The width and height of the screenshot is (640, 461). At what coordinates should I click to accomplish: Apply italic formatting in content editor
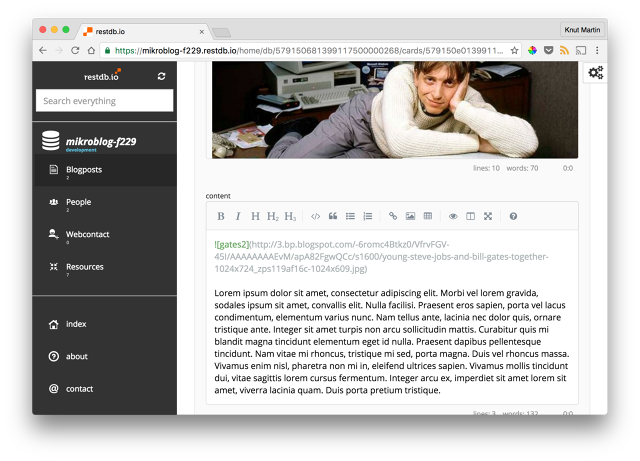(x=238, y=216)
